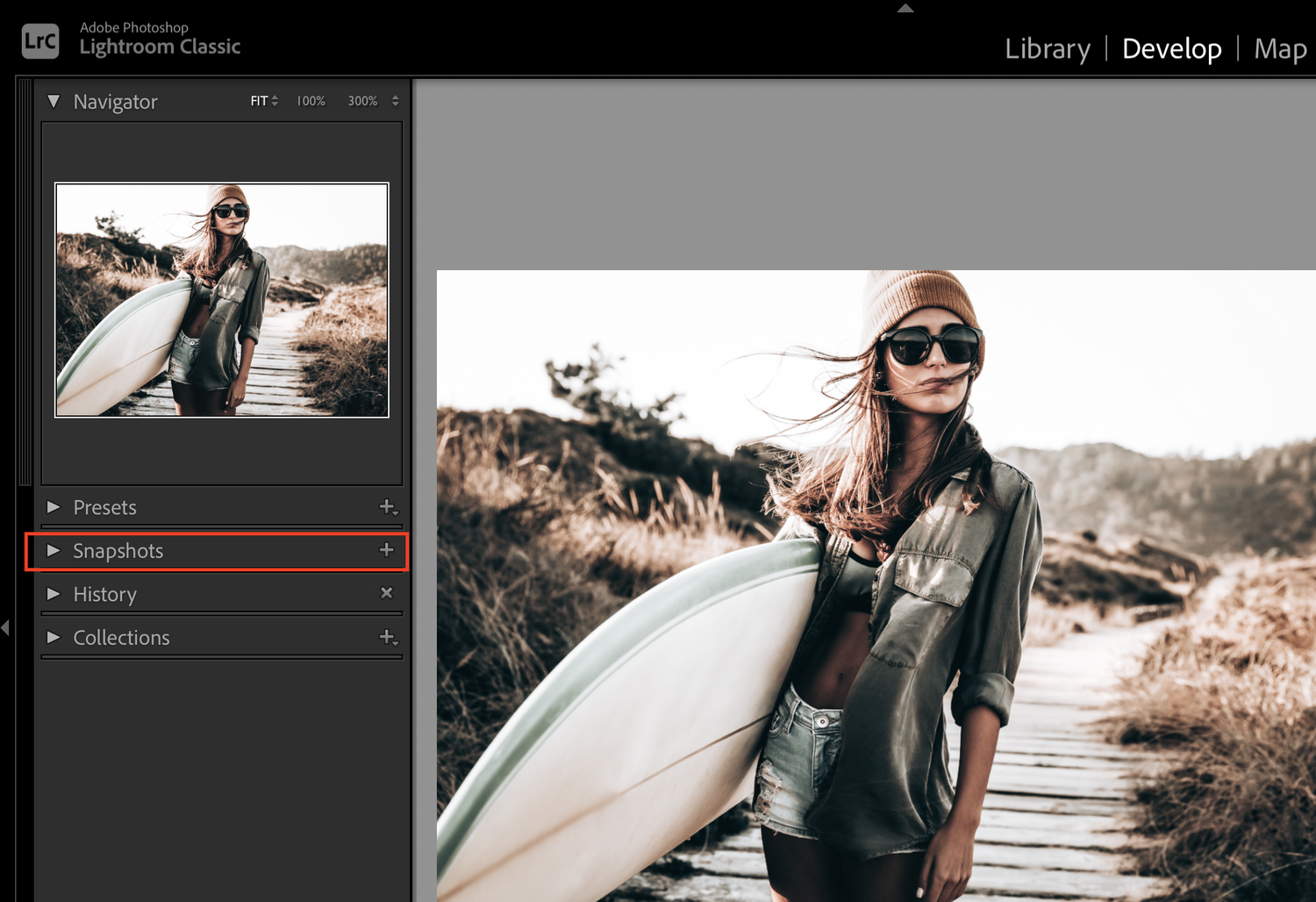Save a snapshot with the Snapshots plus icon

click(x=386, y=550)
